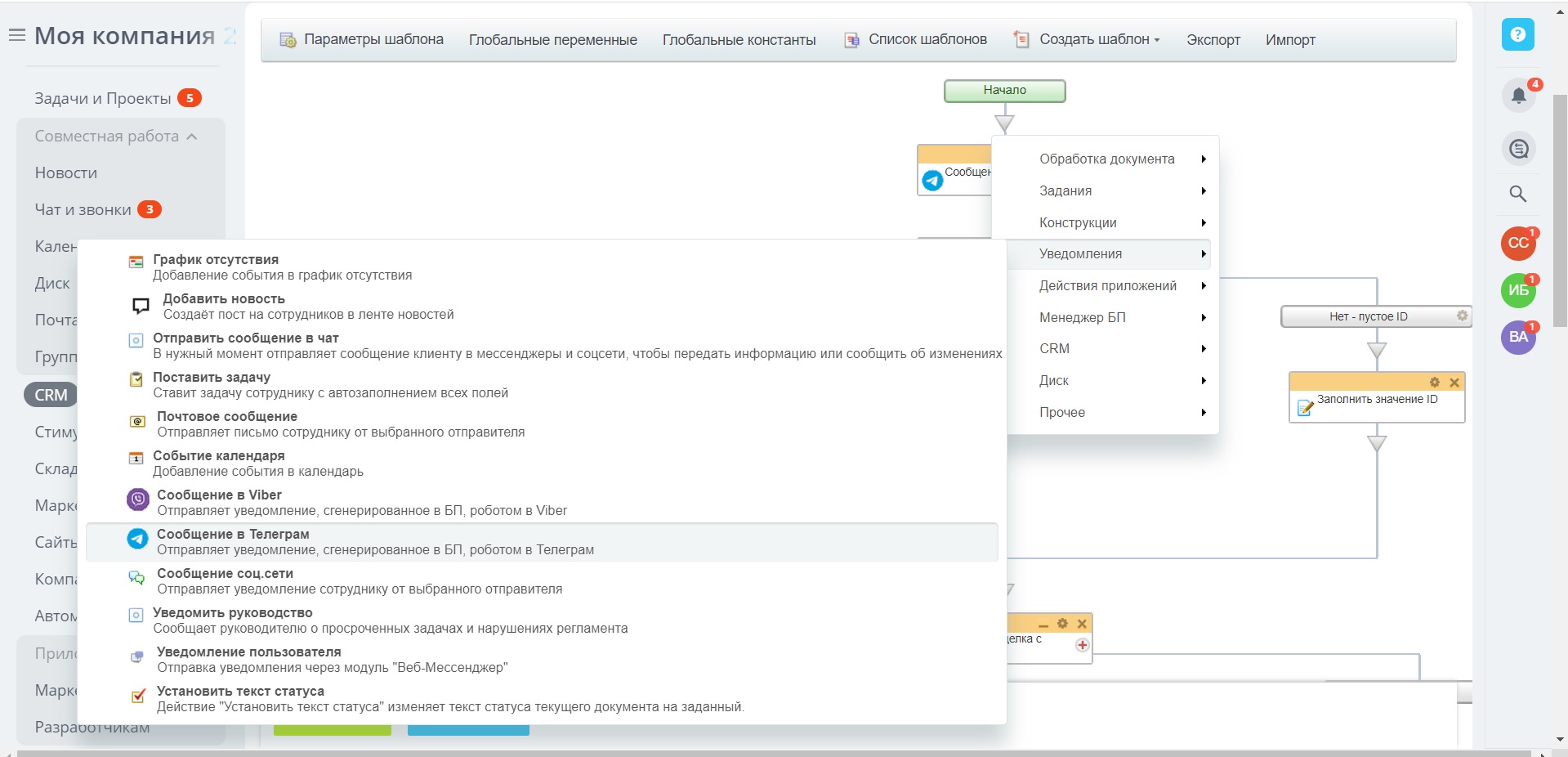1568x757 pixels.
Task: Delete the Заполнить значение ID block
Action: coord(1454,383)
